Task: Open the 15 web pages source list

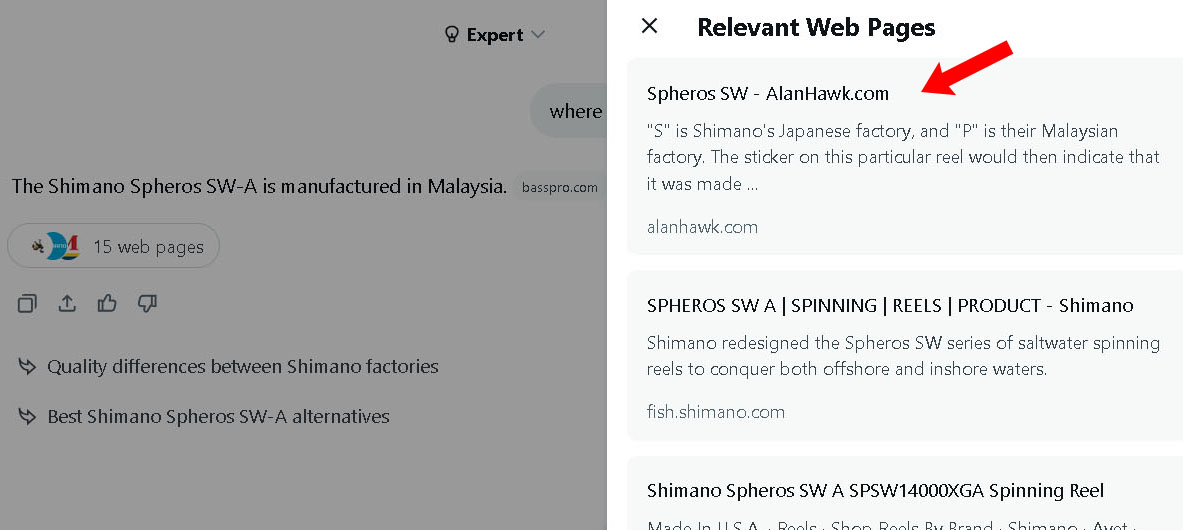Action: [148, 247]
